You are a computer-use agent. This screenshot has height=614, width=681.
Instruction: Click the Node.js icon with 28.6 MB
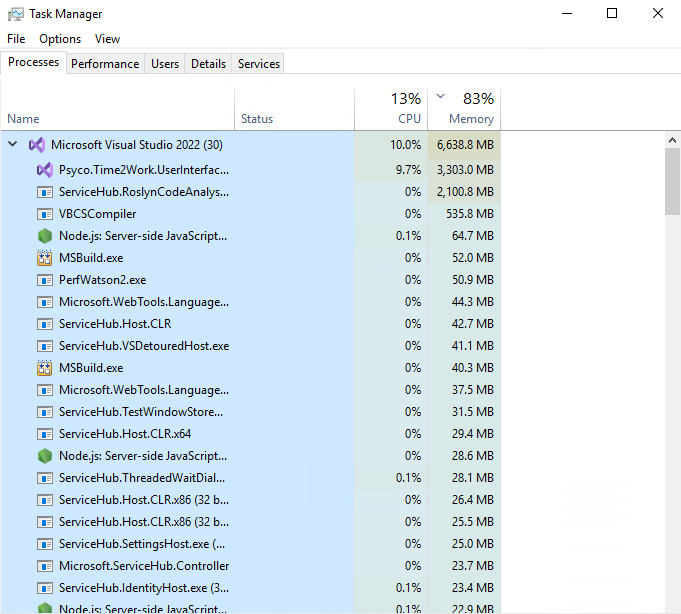45,456
